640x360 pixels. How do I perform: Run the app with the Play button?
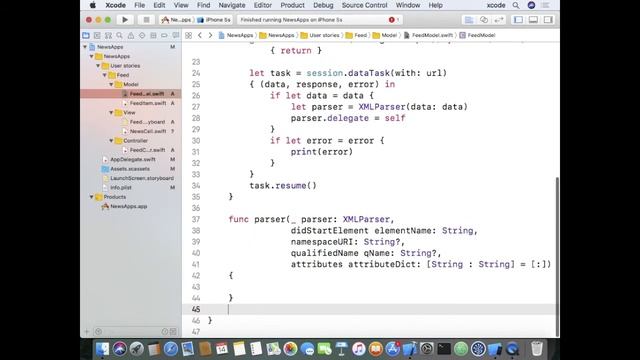125,20
